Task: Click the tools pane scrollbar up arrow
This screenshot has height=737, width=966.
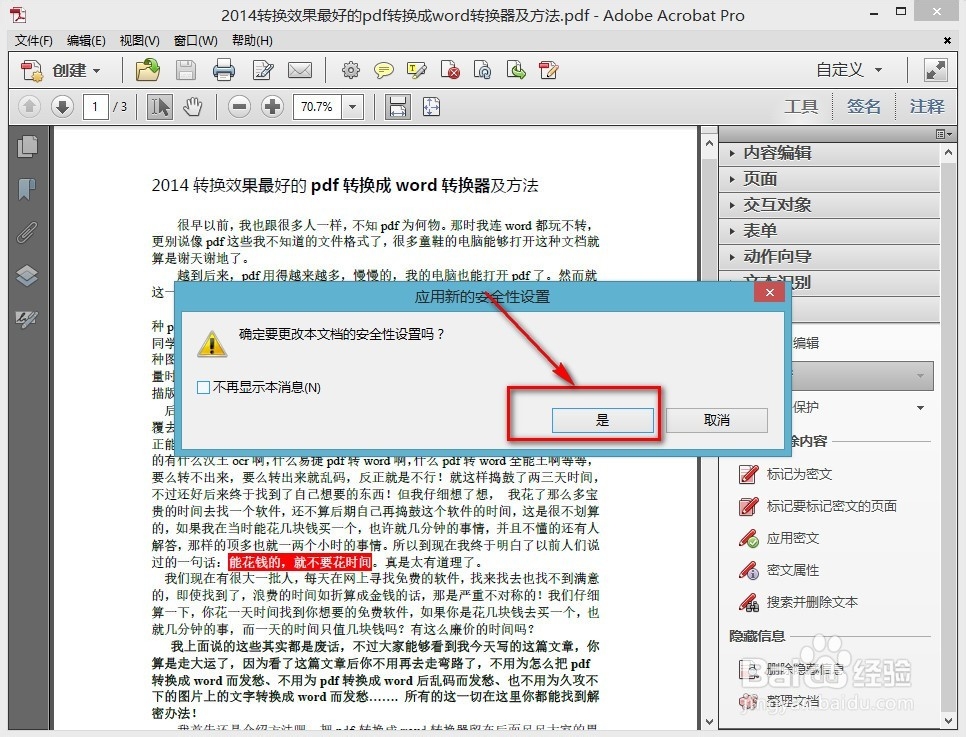Action: point(948,152)
